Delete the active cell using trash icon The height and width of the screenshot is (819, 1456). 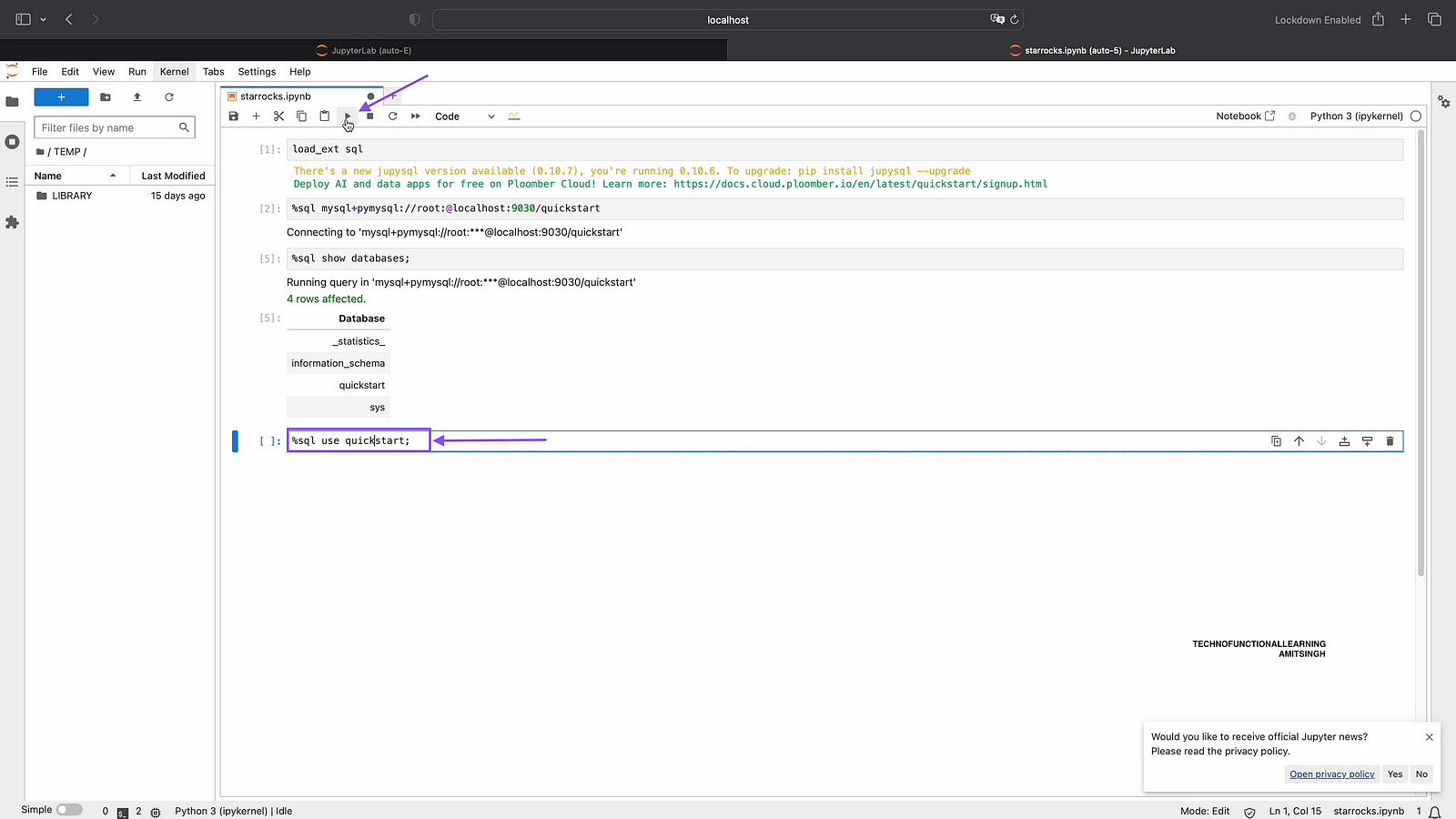[x=1390, y=441]
